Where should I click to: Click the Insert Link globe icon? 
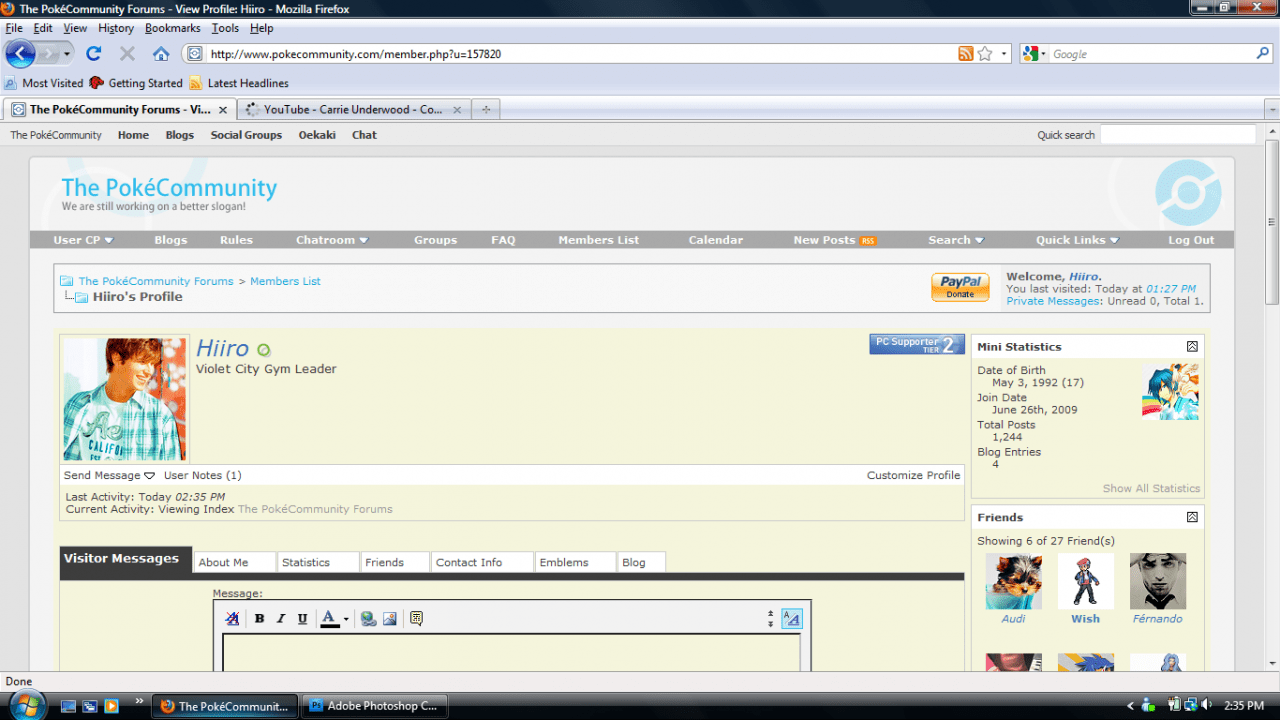coord(369,619)
